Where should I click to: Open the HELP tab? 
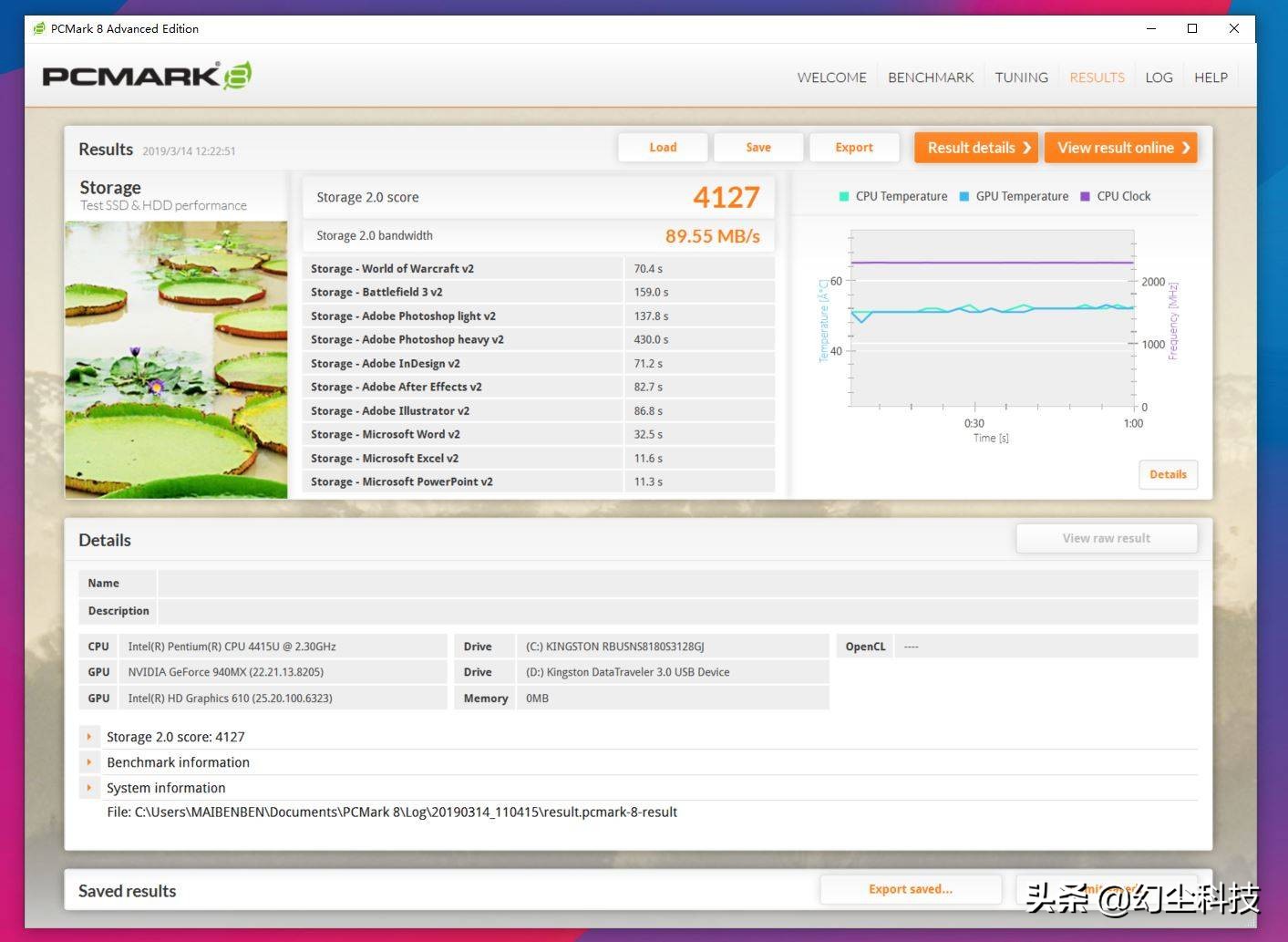pos(1211,78)
